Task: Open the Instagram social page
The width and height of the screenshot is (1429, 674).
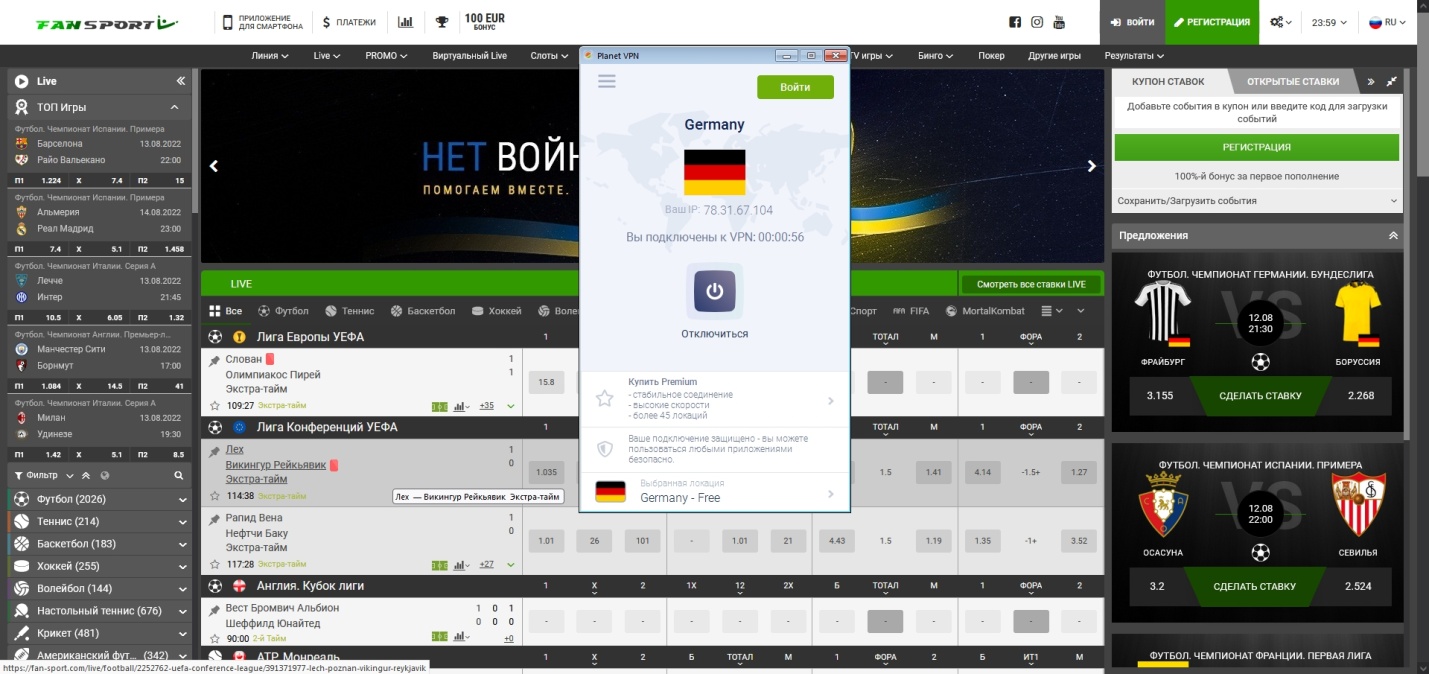Action: [x=1038, y=22]
